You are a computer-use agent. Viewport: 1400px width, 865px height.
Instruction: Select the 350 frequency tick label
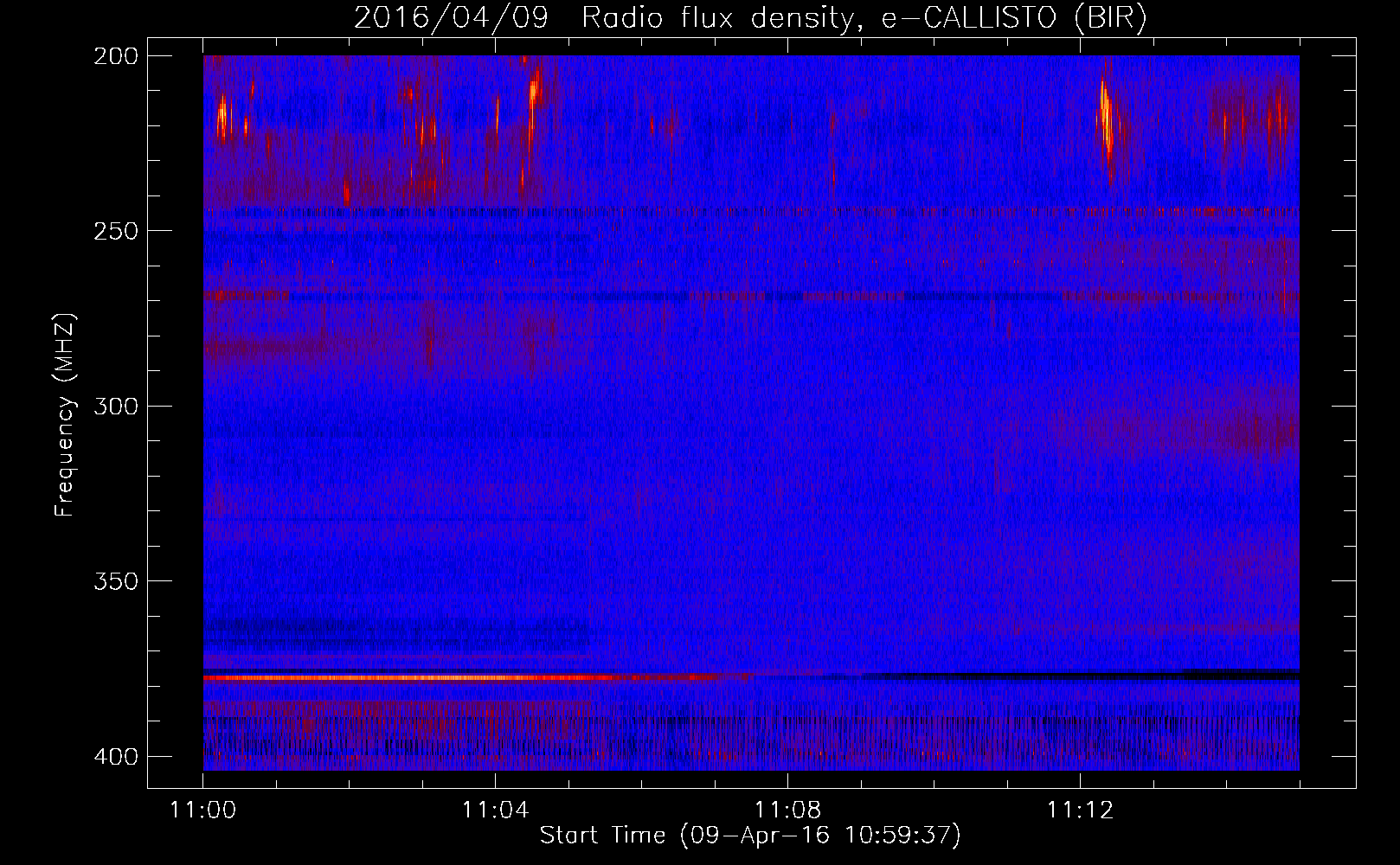click(x=114, y=580)
